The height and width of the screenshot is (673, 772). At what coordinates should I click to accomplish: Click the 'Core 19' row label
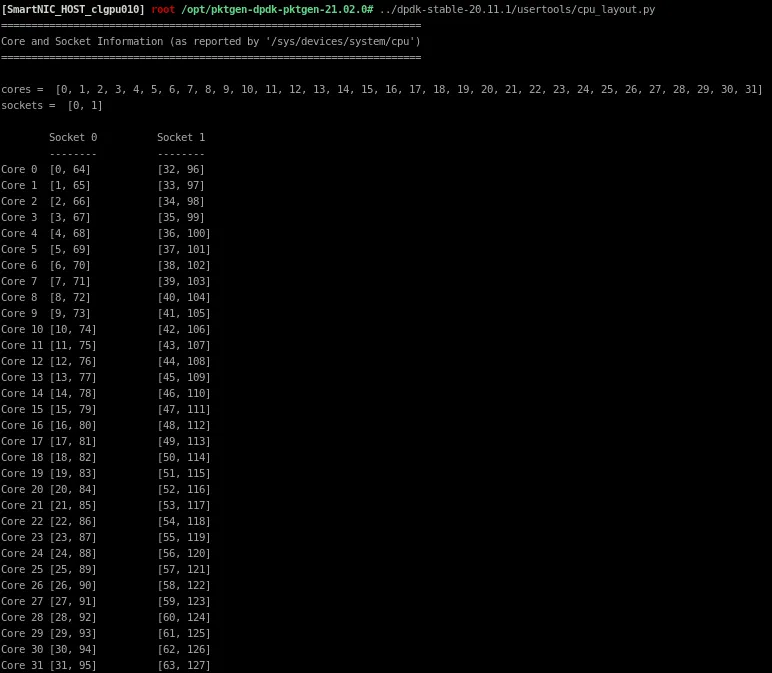[x=22, y=473]
